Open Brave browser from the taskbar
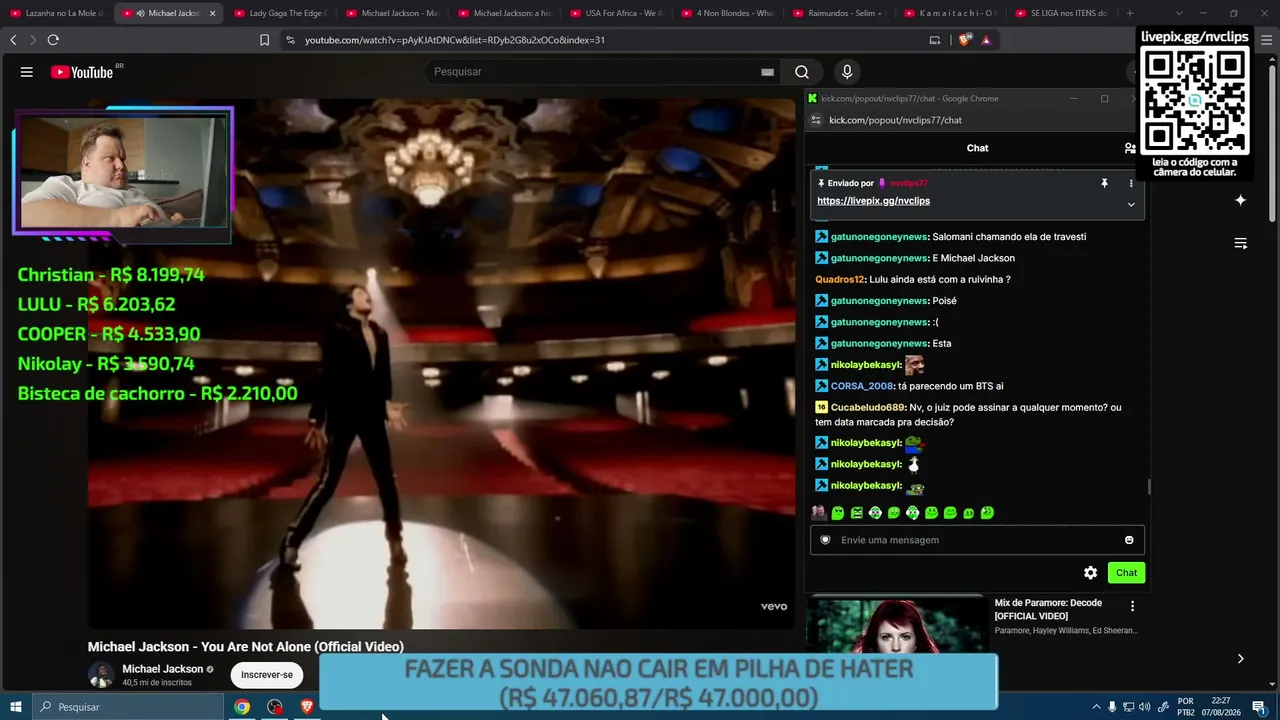The height and width of the screenshot is (720, 1280). tap(307, 707)
